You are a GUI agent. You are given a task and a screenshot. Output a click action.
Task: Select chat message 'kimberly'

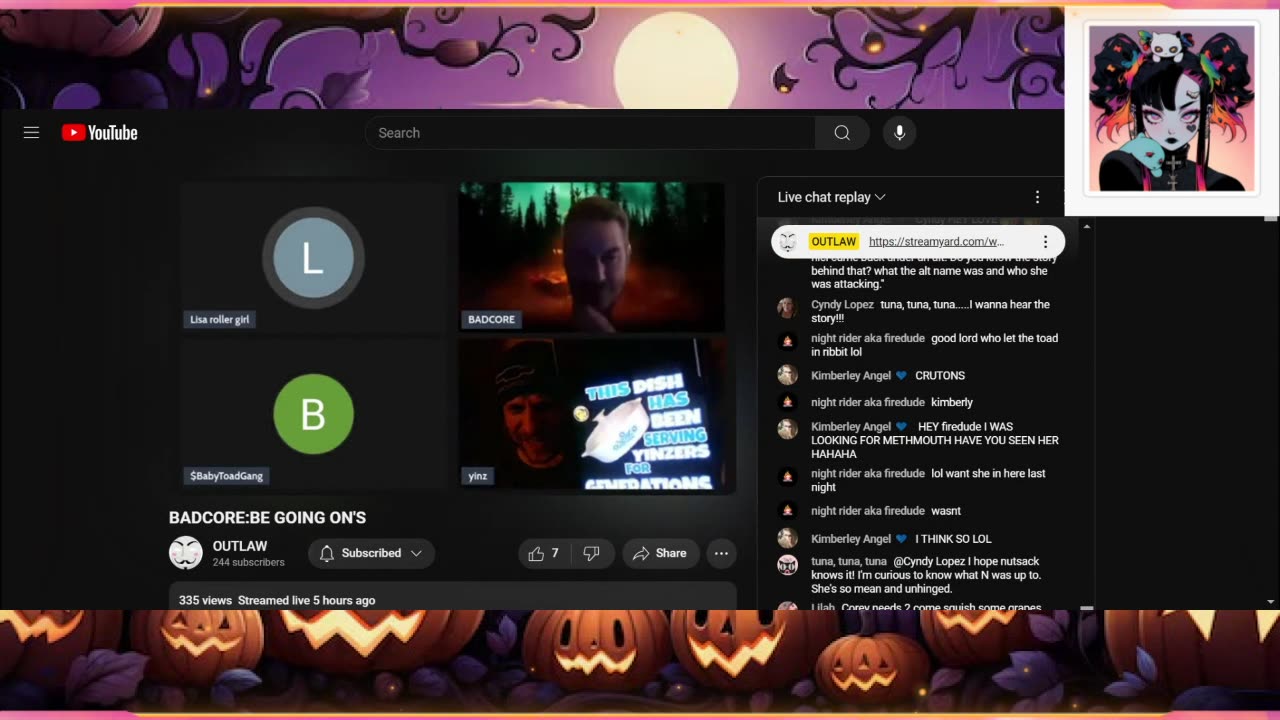click(x=952, y=402)
